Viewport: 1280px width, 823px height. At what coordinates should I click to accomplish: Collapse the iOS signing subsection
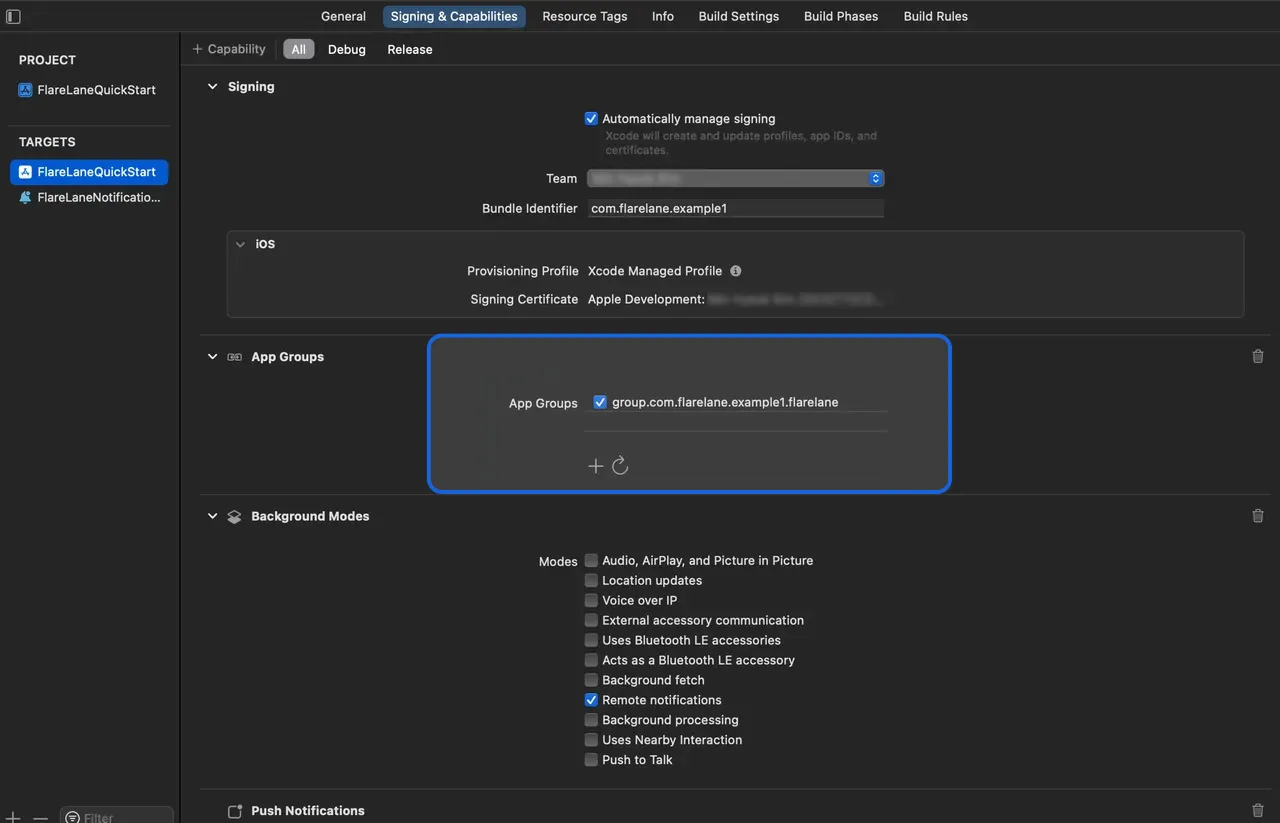pos(240,244)
